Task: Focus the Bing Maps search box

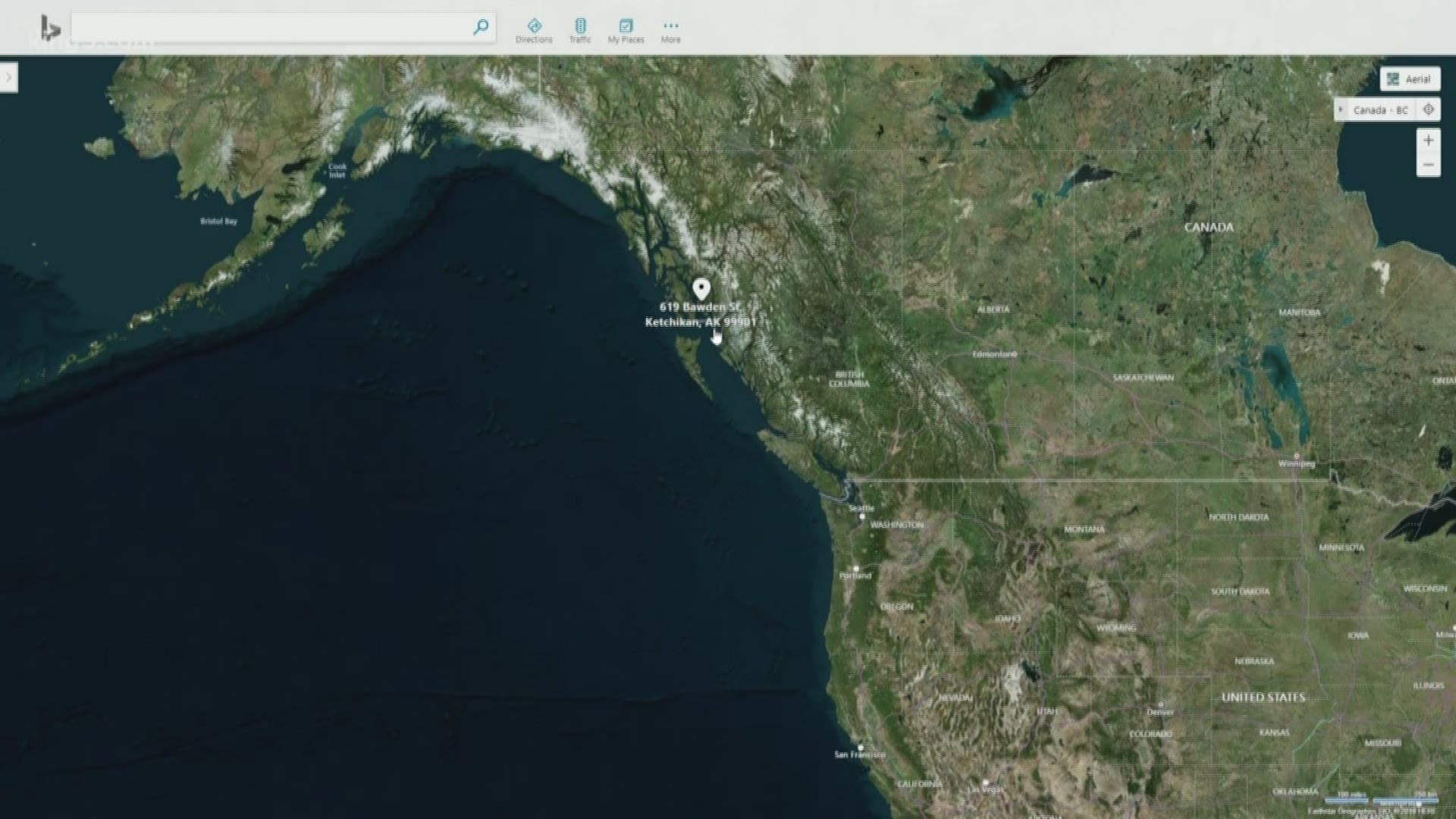Action: click(x=284, y=27)
